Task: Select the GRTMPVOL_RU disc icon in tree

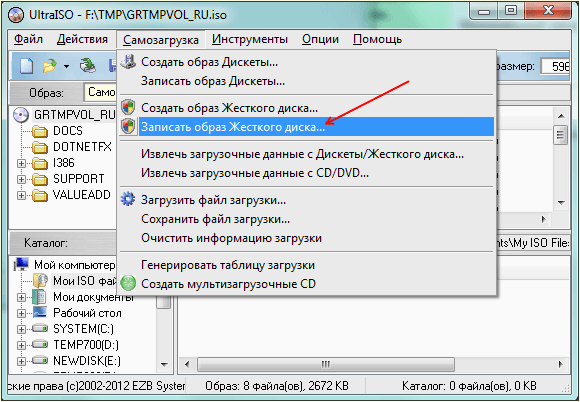Action: click(21, 115)
